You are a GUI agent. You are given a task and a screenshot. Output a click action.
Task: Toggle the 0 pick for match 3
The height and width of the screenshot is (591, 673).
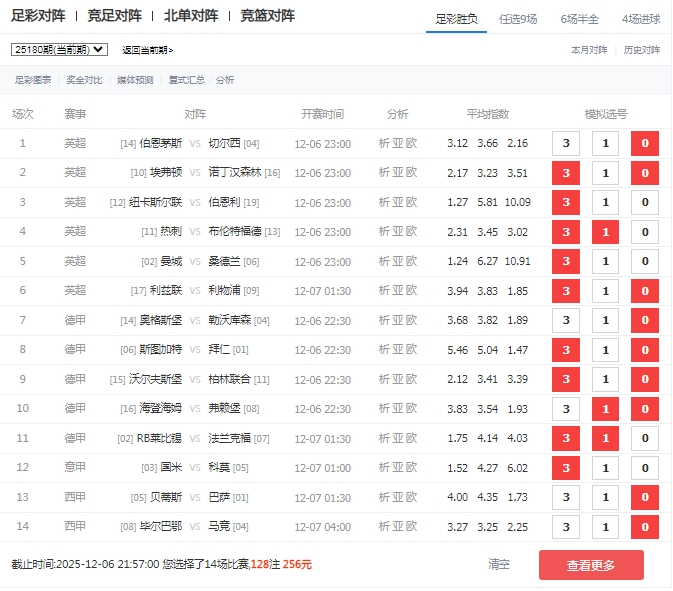pos(645,202)
